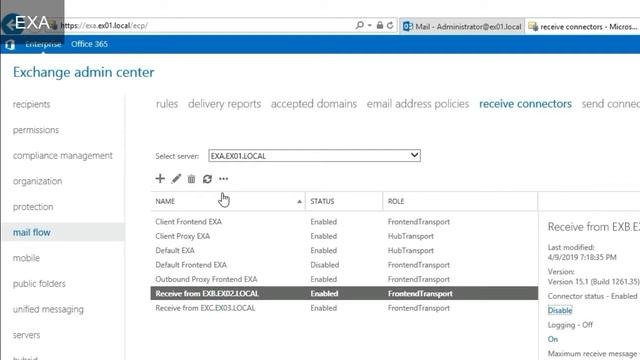Select the Client Proxy EXA connector row

(x=344, y=236)
